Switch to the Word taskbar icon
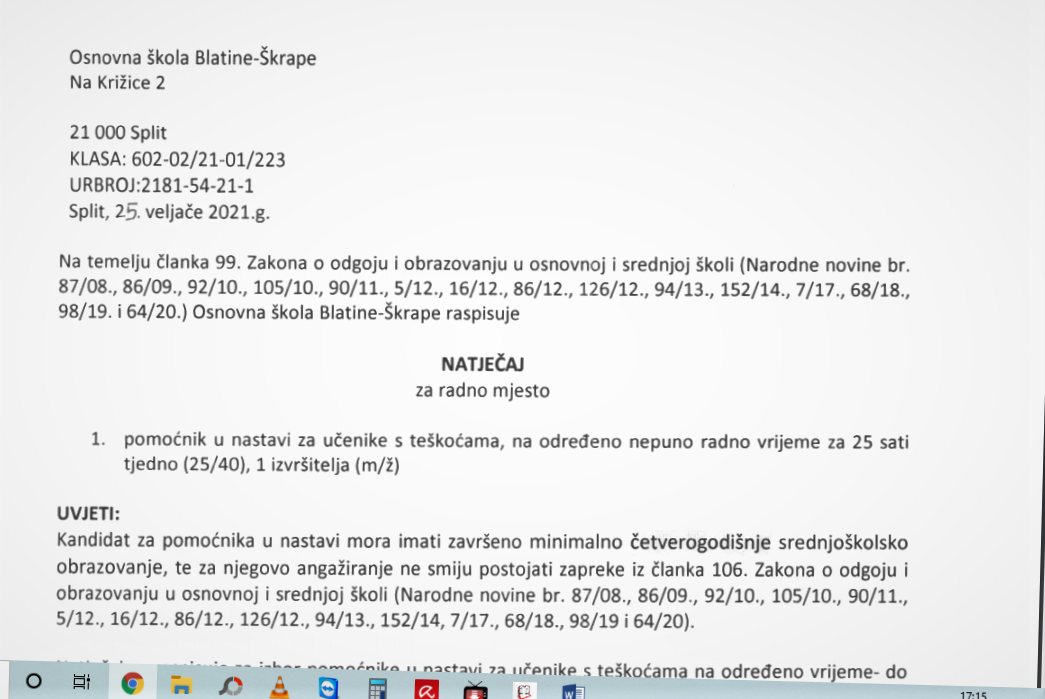The height and width of the screenshot is (699, 1045). click(573, 692)
